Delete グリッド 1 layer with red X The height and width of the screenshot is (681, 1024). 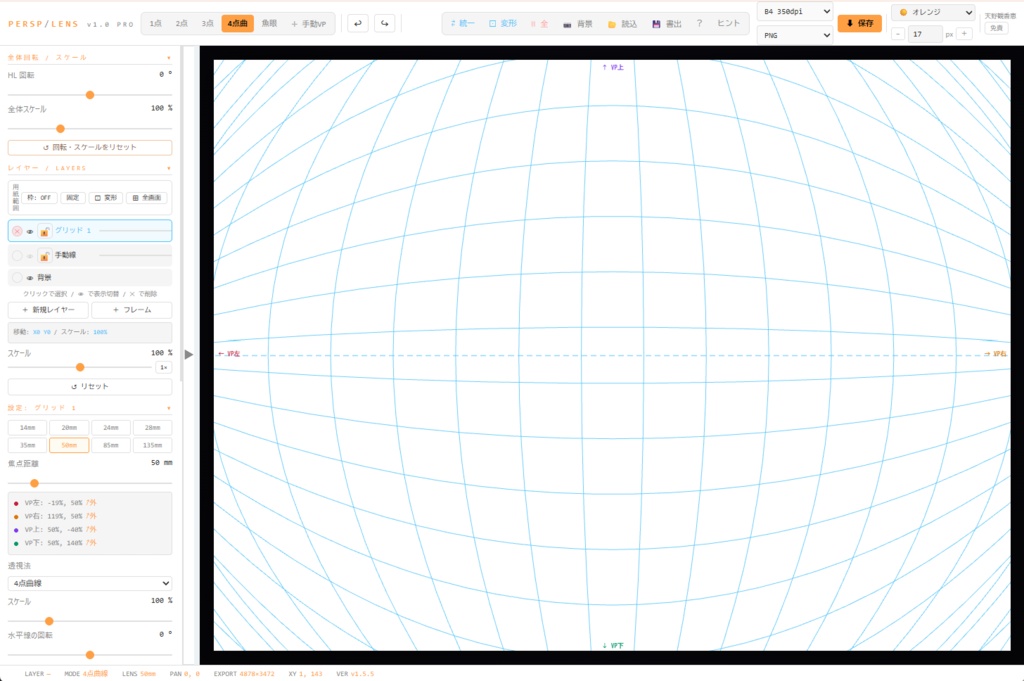[18, 231]
